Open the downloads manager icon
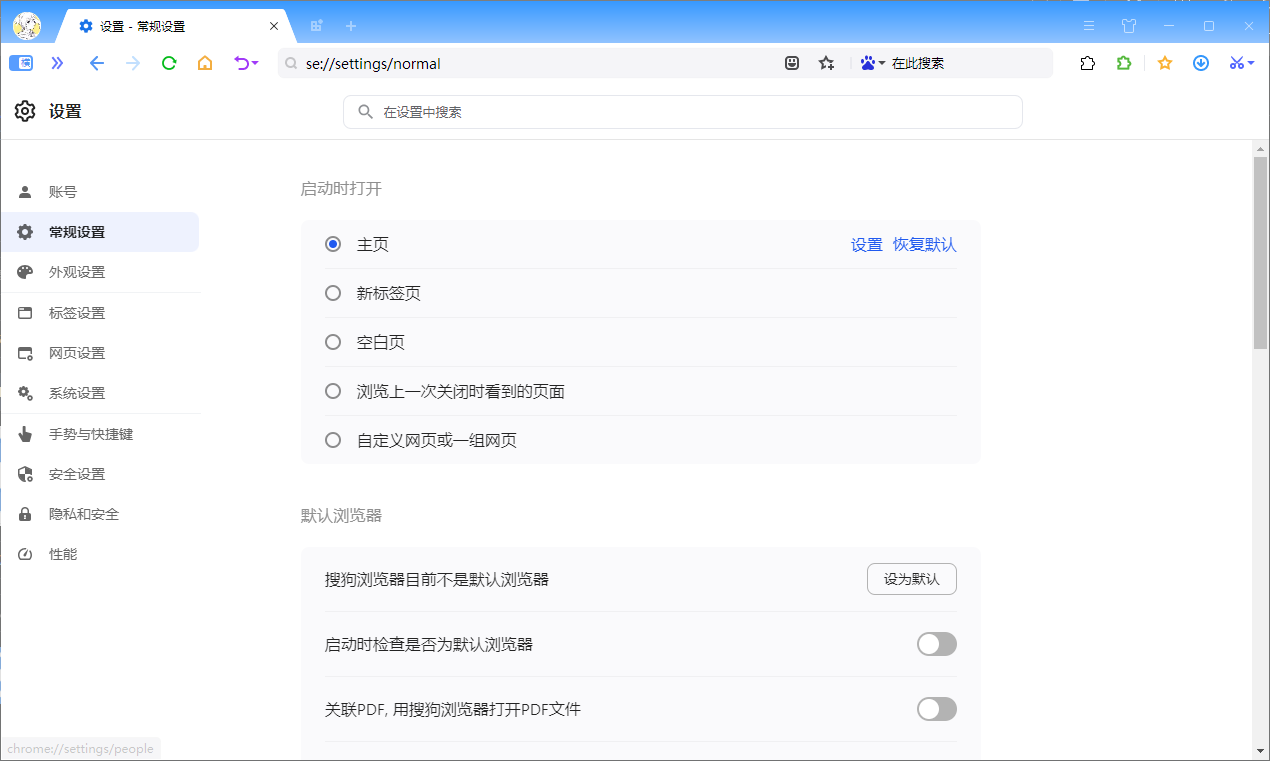1270x761 pixels. click(x=1201, y=63)
